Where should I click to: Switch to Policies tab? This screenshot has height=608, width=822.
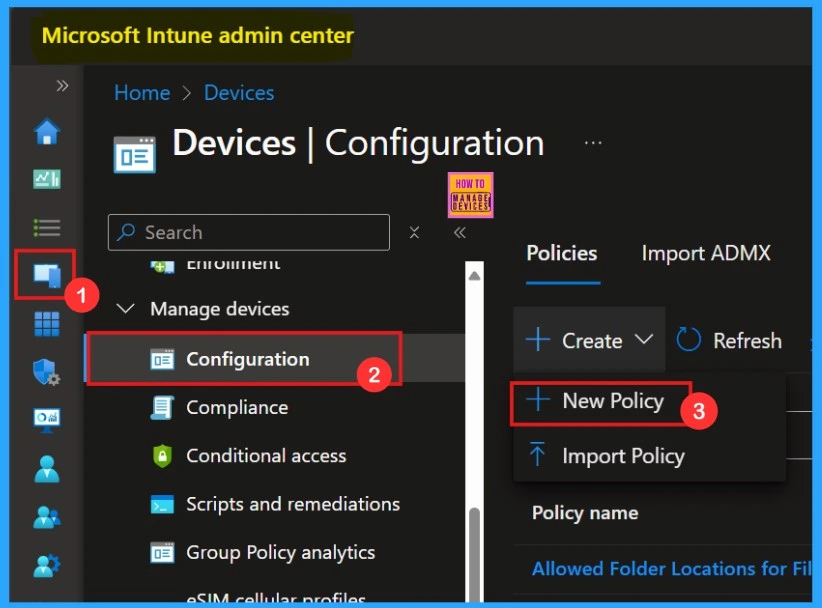562,253
